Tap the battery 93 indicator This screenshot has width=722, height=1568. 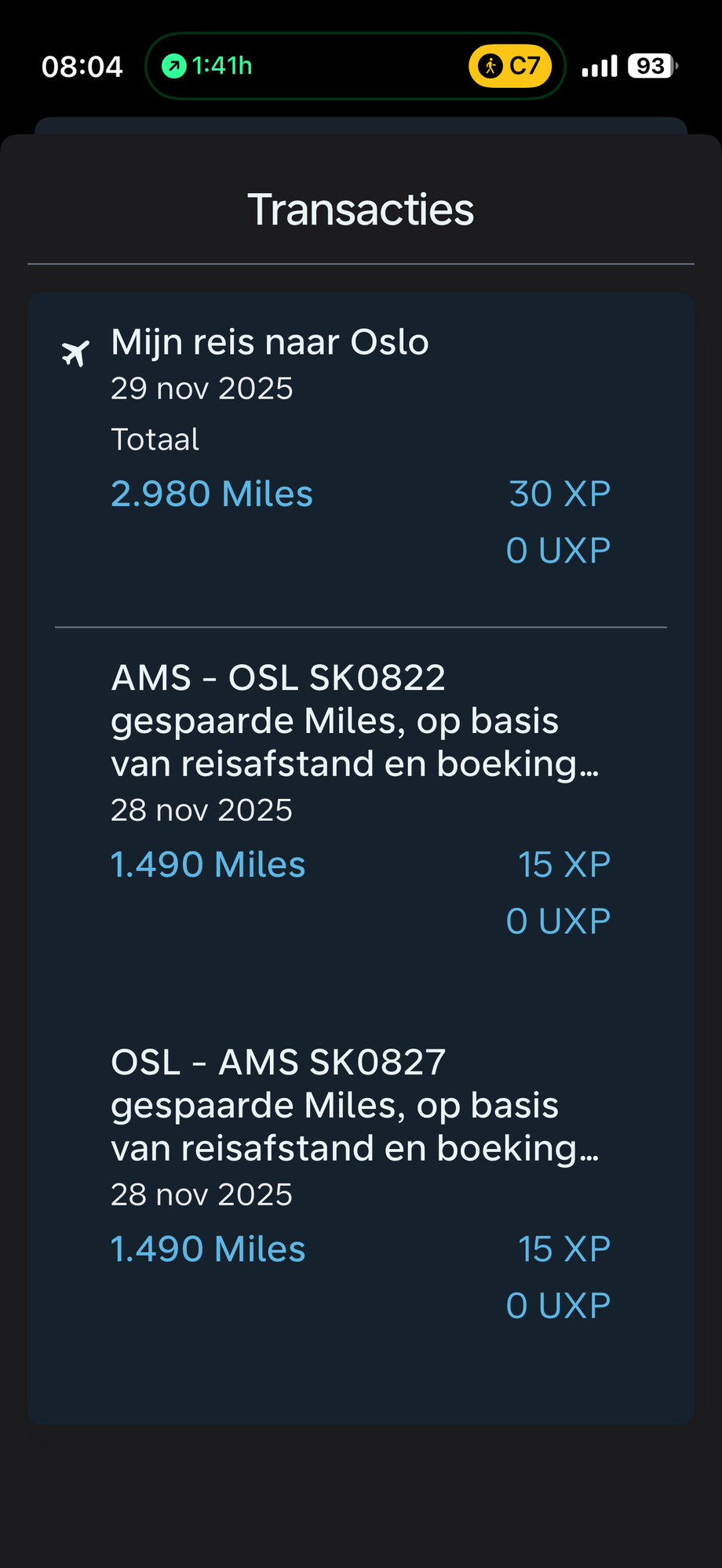[653, 66]
